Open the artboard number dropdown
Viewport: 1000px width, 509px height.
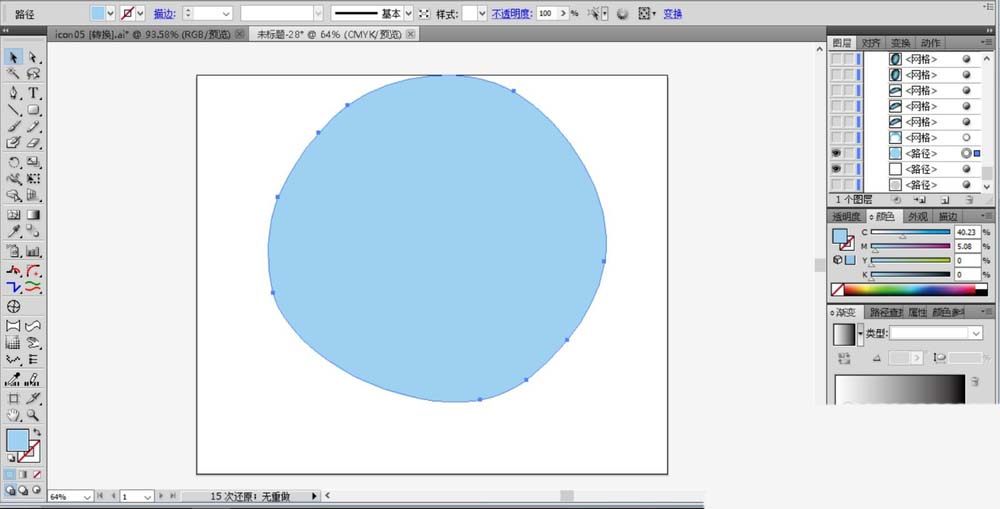point(148,496)
